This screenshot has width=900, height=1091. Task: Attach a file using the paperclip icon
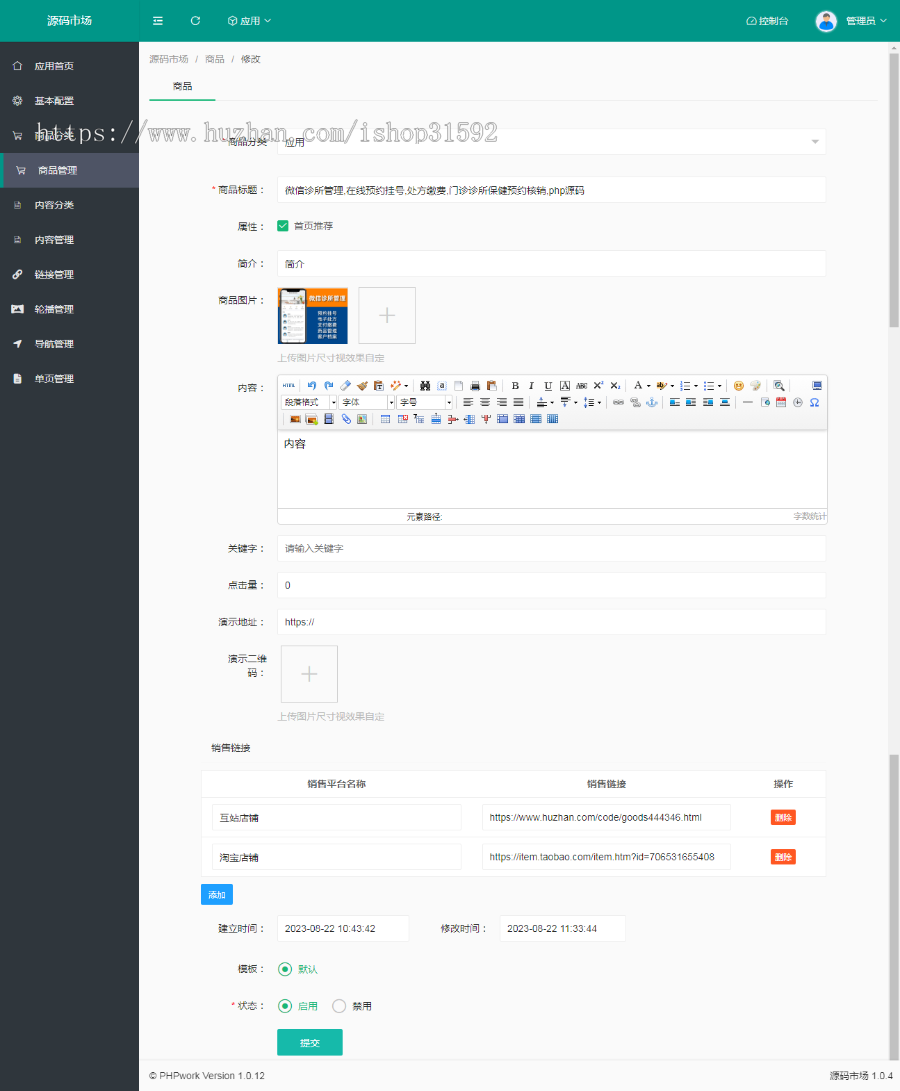point(346,419)
